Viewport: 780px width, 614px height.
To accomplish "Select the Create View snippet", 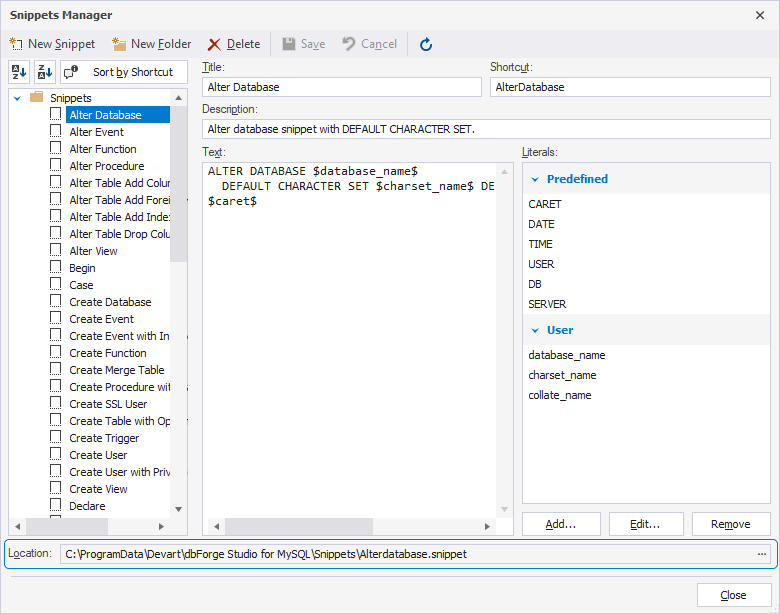I will (98, 489).
